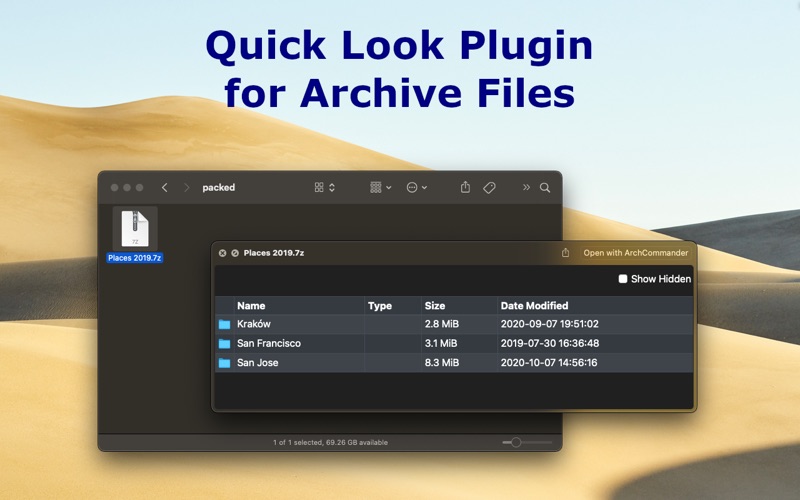Go forward in Finder window
The width and height of the screenshot is (800, 500).
point(186,188)
